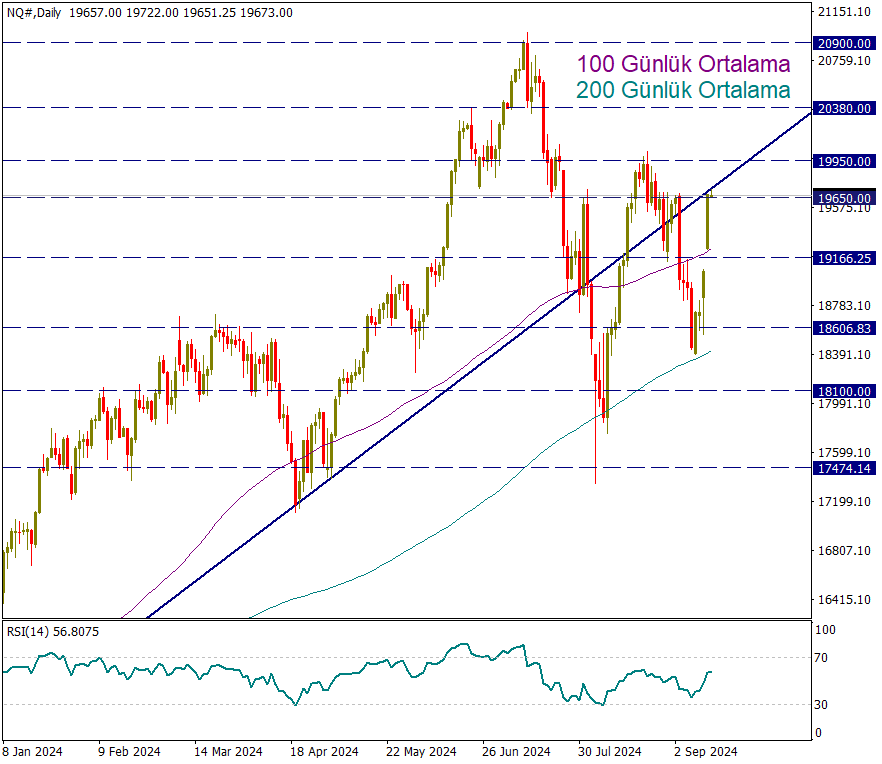
Task: Select the 19650.00 price level label
Action: (x=844, y=198)
